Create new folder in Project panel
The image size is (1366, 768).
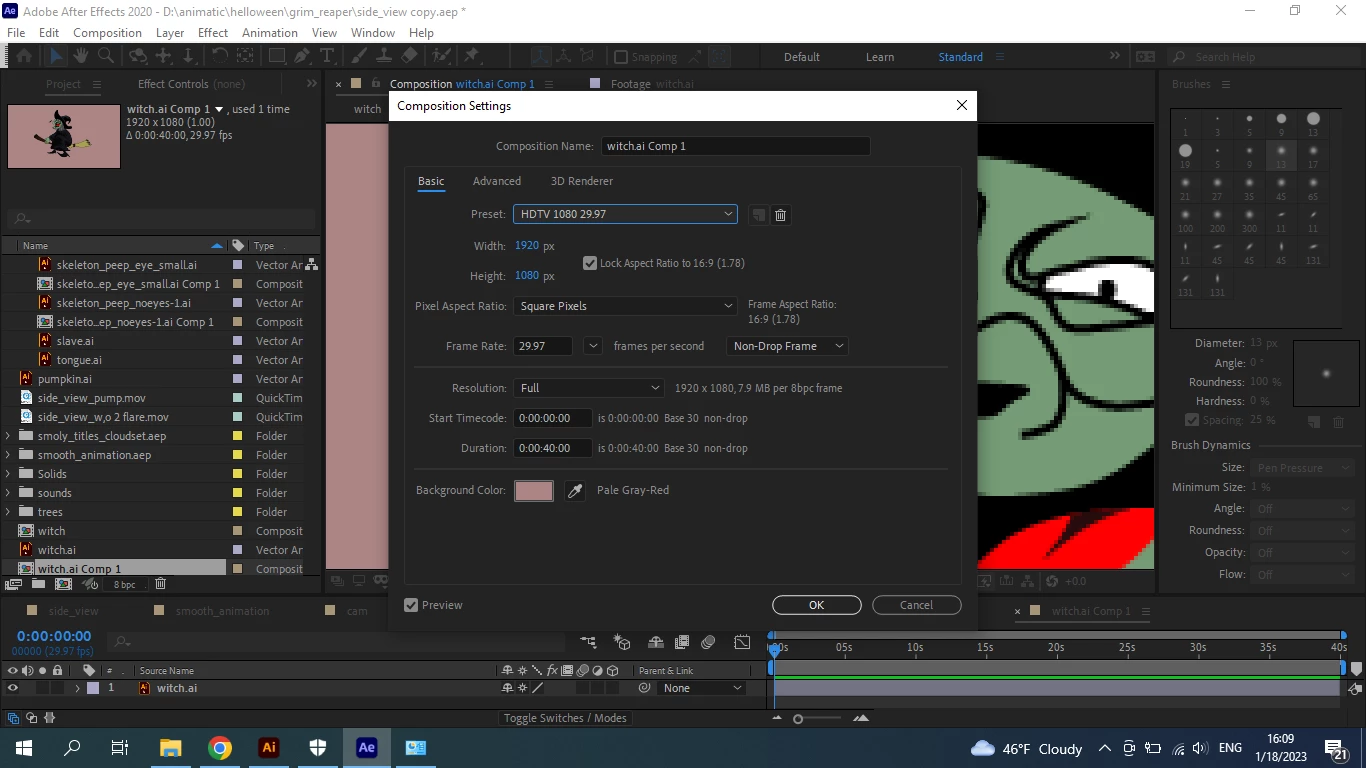[38, 584]
